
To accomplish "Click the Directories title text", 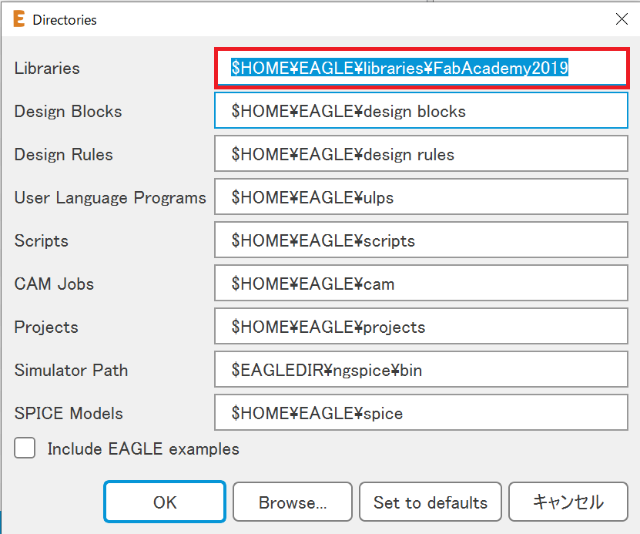I will tap(65, 19).
